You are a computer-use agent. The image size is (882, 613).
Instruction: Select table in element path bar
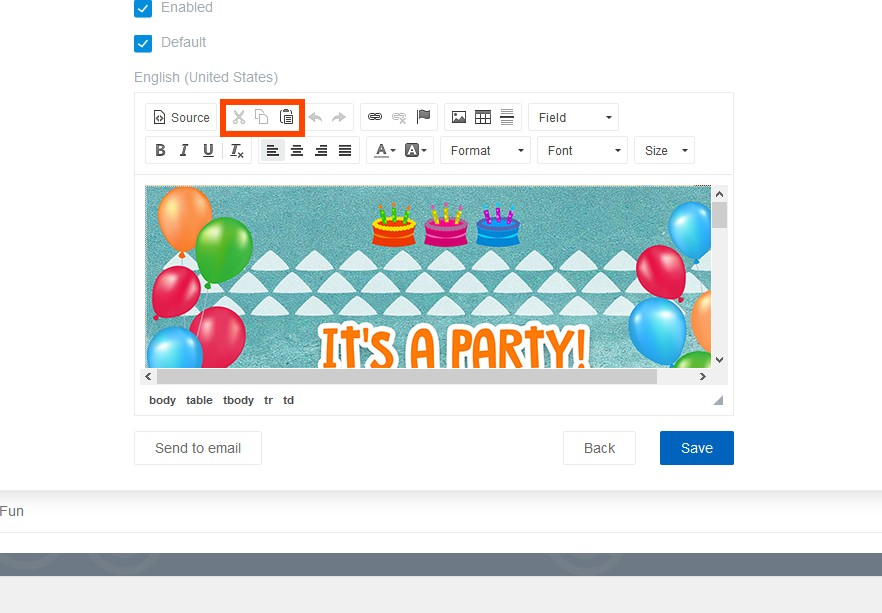[199, 400]
